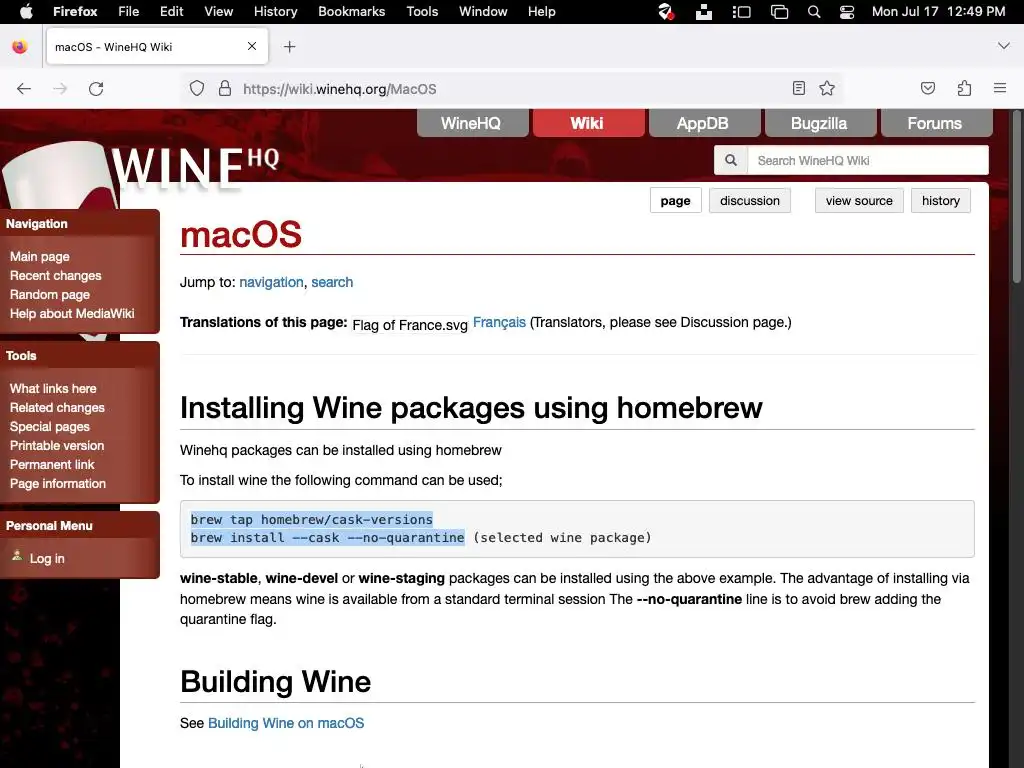Open the Firefox menu
Screen dimensions: 1024x768
tap(75, 11)
